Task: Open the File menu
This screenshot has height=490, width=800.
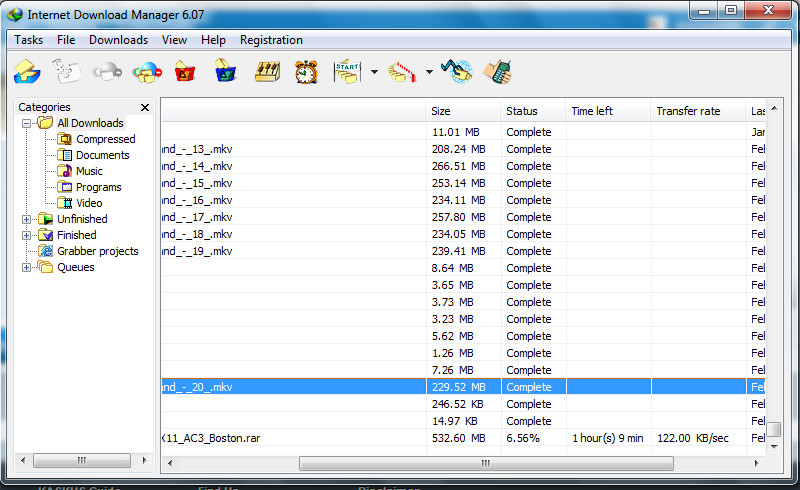Action: pos(66,40)
